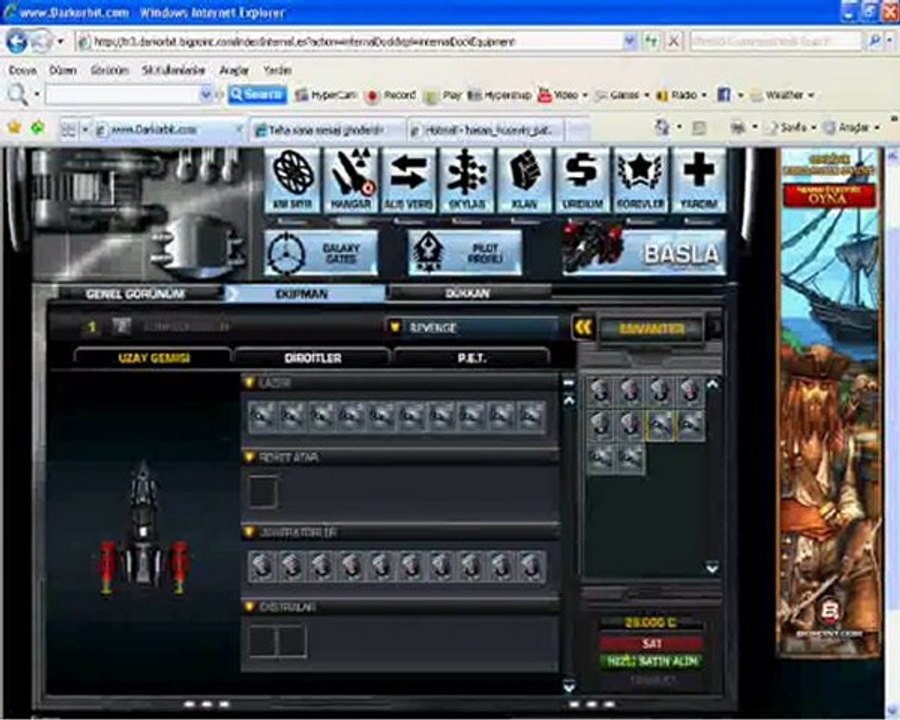Stop page loading with the X icon
900x720 pixels.
(674, 41)
